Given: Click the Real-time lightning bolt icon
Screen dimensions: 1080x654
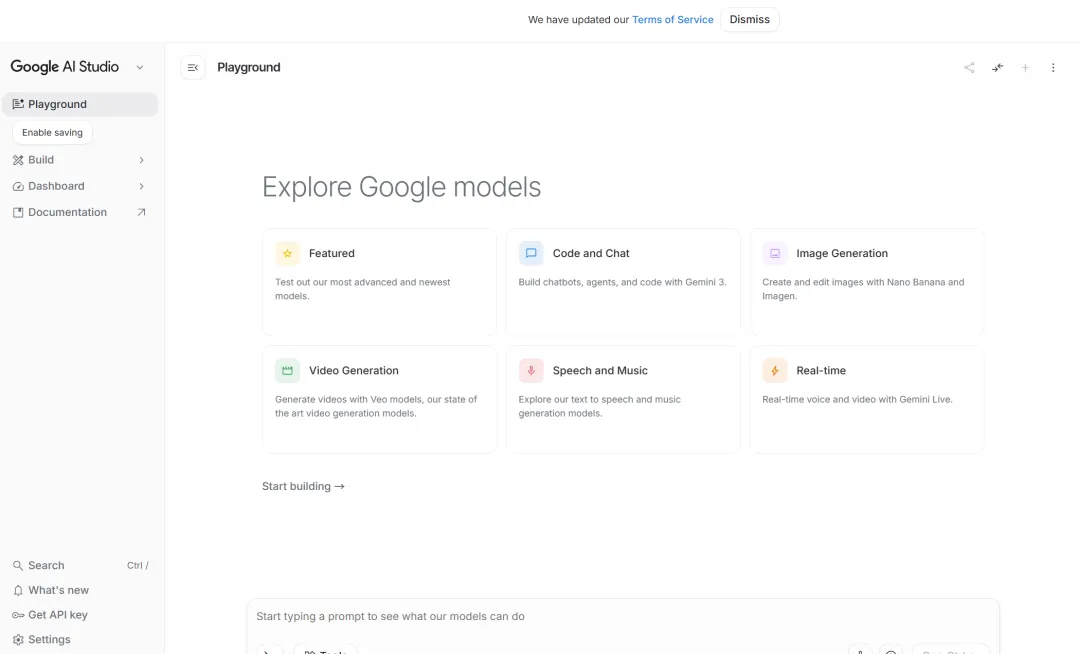Looking at the screenshot, I should (x=775, y=371).
